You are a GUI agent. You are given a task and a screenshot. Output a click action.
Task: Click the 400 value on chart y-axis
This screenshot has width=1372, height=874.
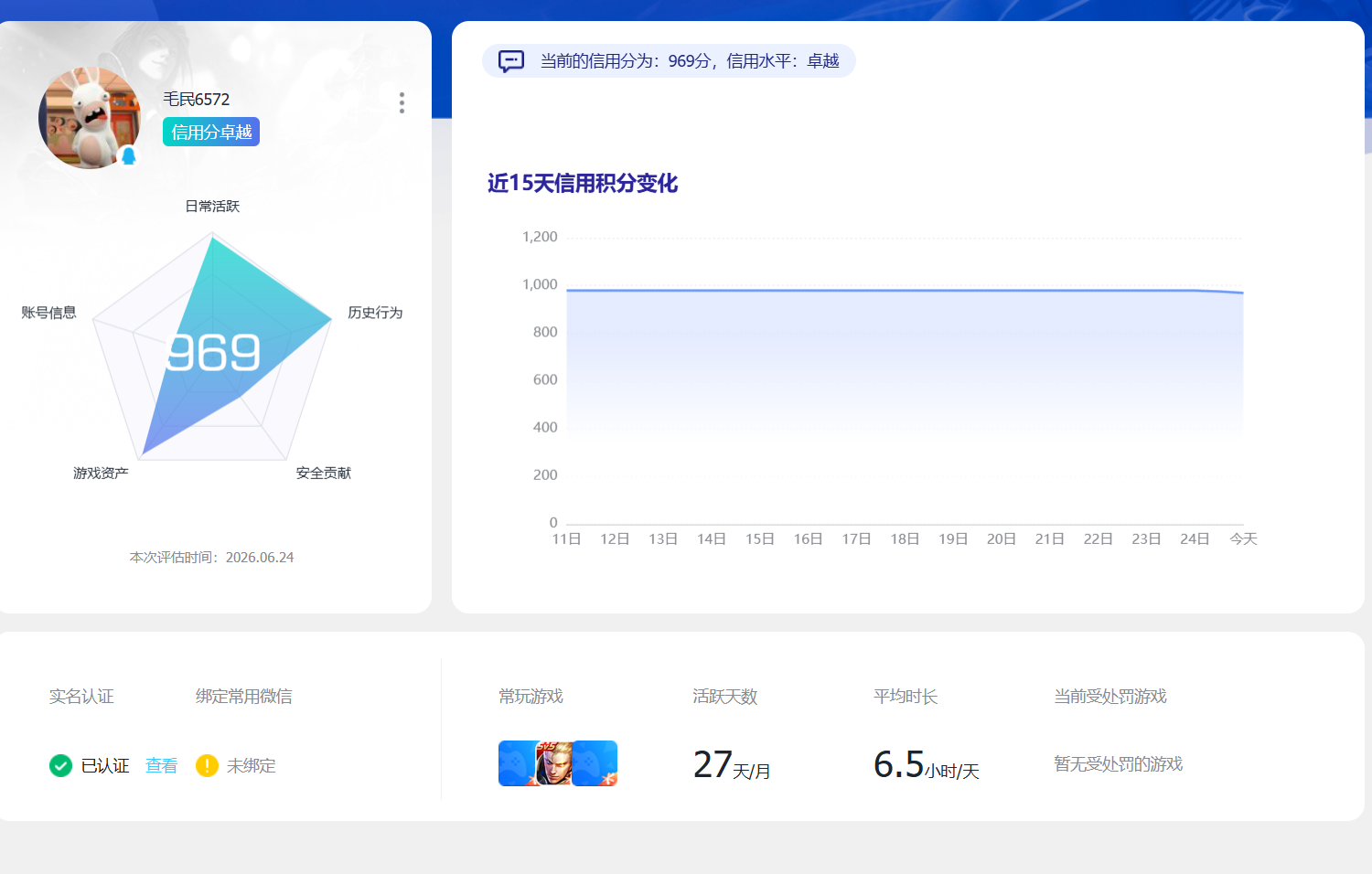545,427
